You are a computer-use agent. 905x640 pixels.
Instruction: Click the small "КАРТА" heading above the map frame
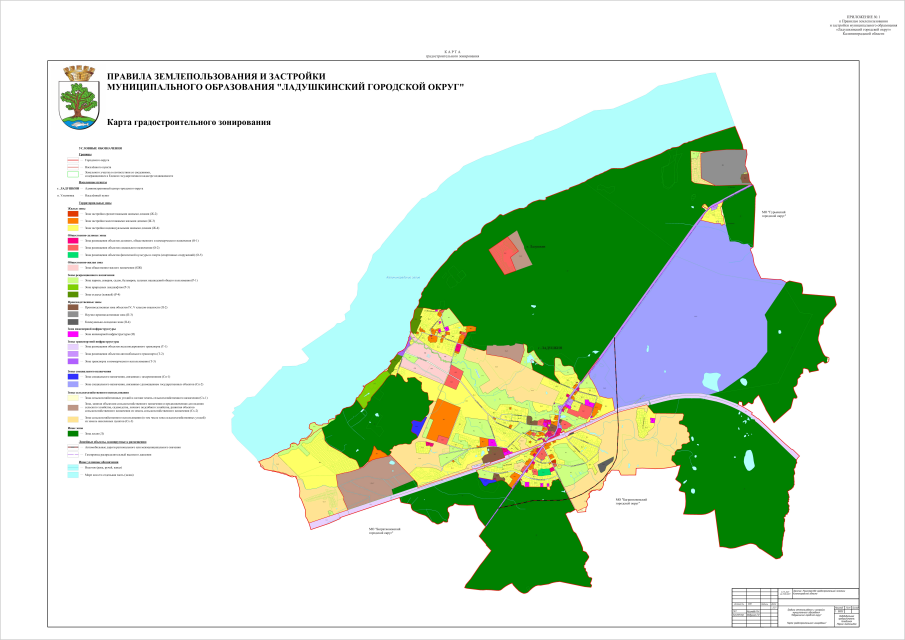452,51
